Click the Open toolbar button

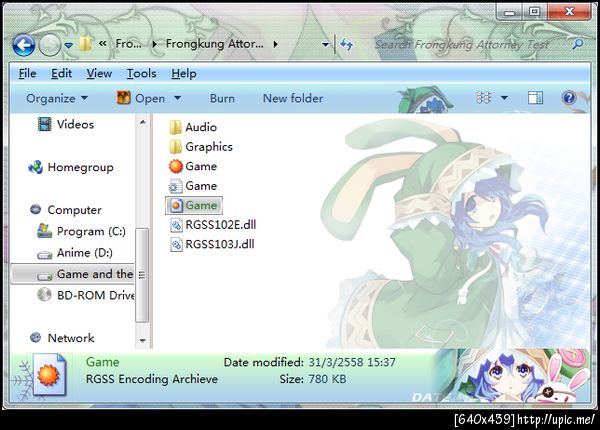(141, 98)
